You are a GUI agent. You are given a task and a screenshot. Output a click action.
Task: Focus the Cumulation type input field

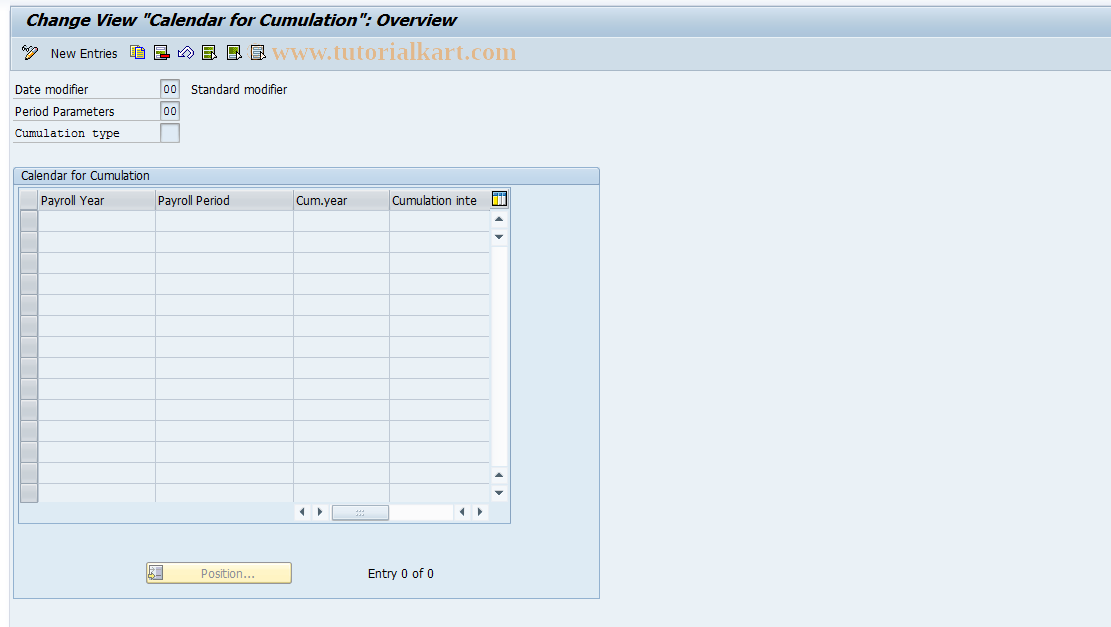coord(170,133)
